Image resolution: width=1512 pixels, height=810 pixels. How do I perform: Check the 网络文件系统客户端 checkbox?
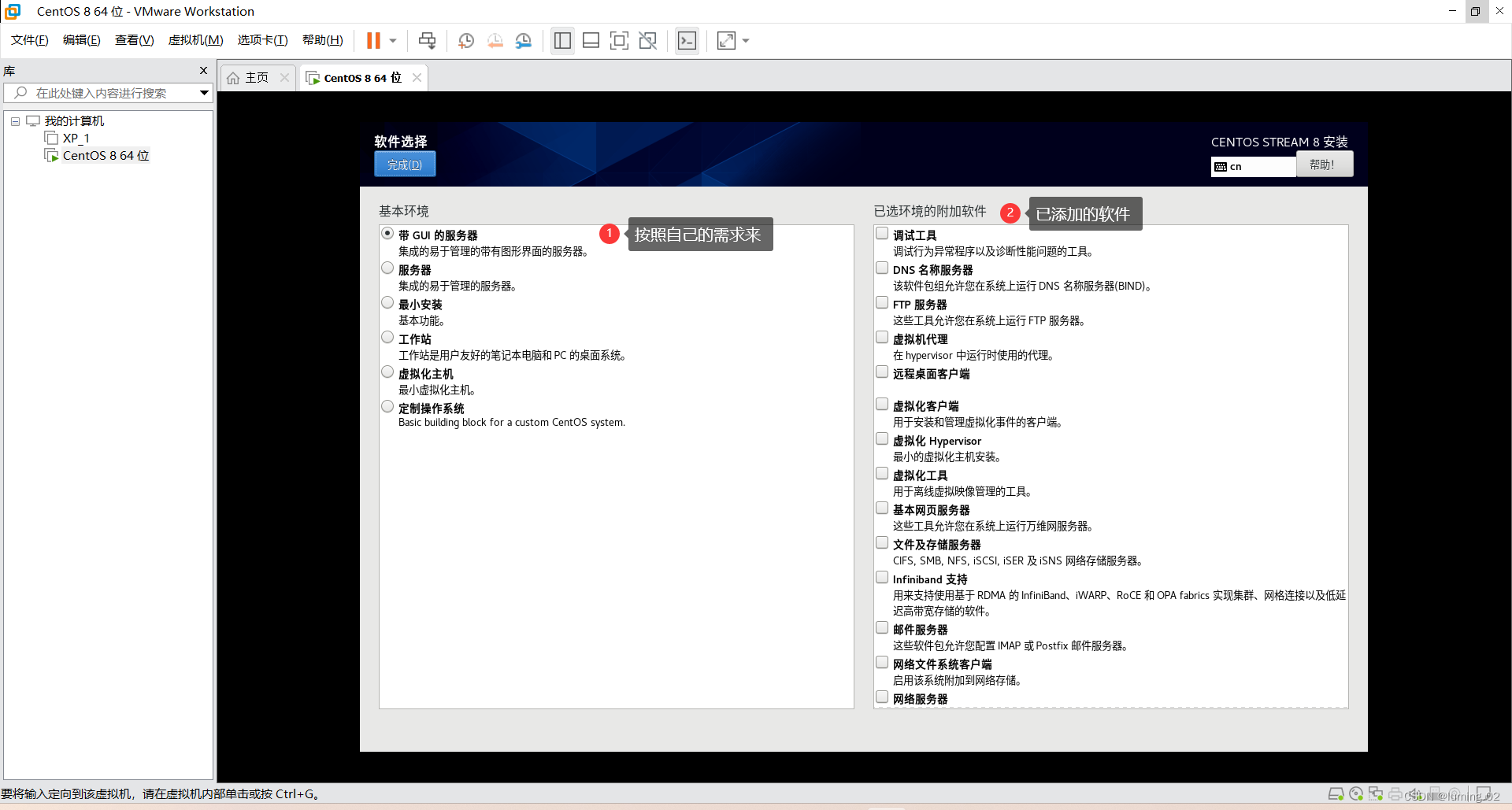click(882, 662)
